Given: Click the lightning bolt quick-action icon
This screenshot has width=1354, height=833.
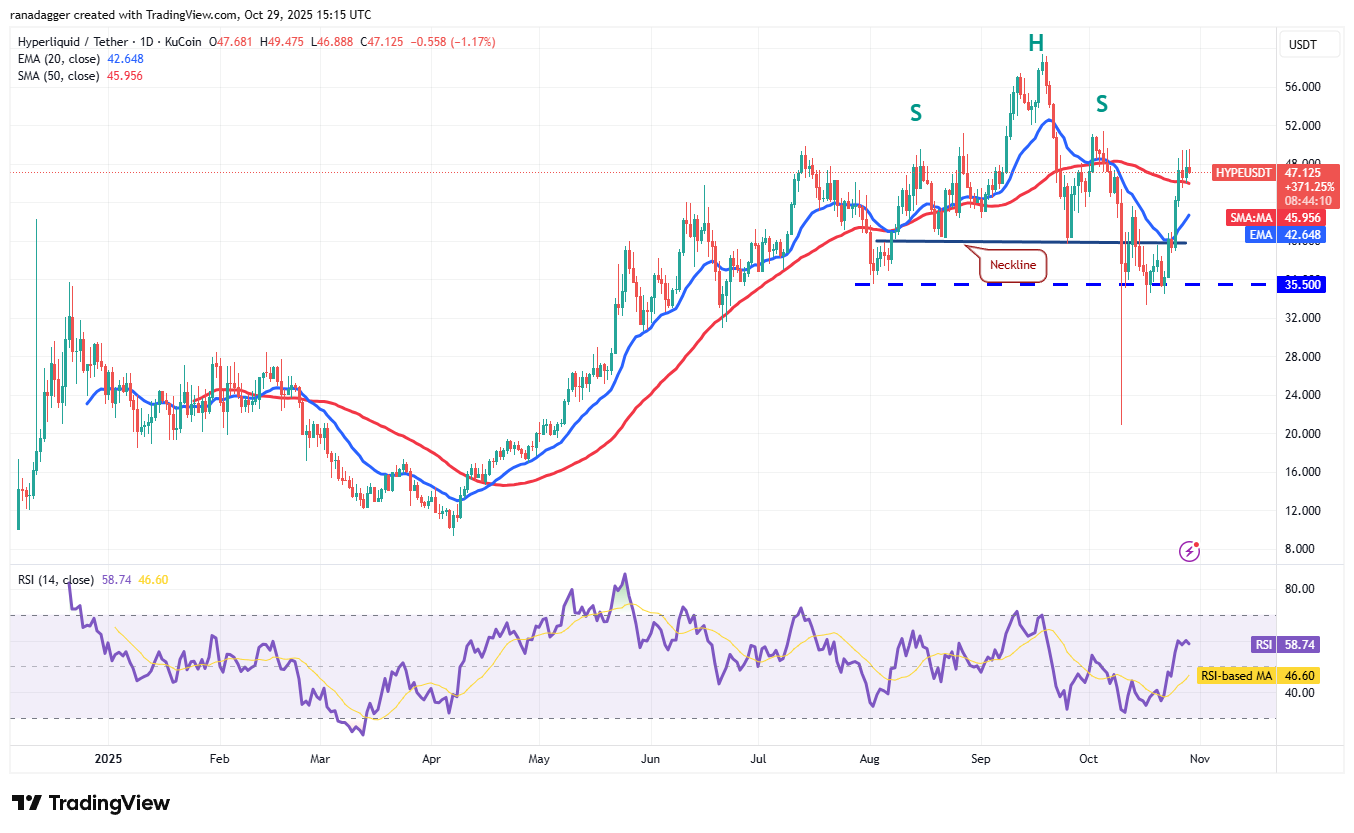Looking at the screenshot, I should pyautogui.click(x=1188, y=551).
